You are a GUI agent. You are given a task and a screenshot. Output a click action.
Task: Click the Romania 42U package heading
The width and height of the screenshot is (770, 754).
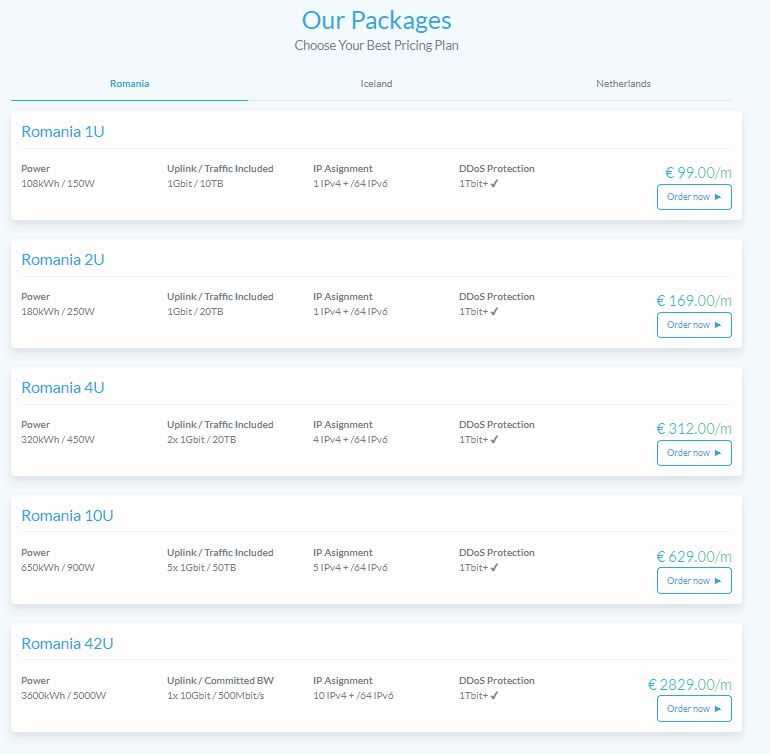(x=67, y=644)
